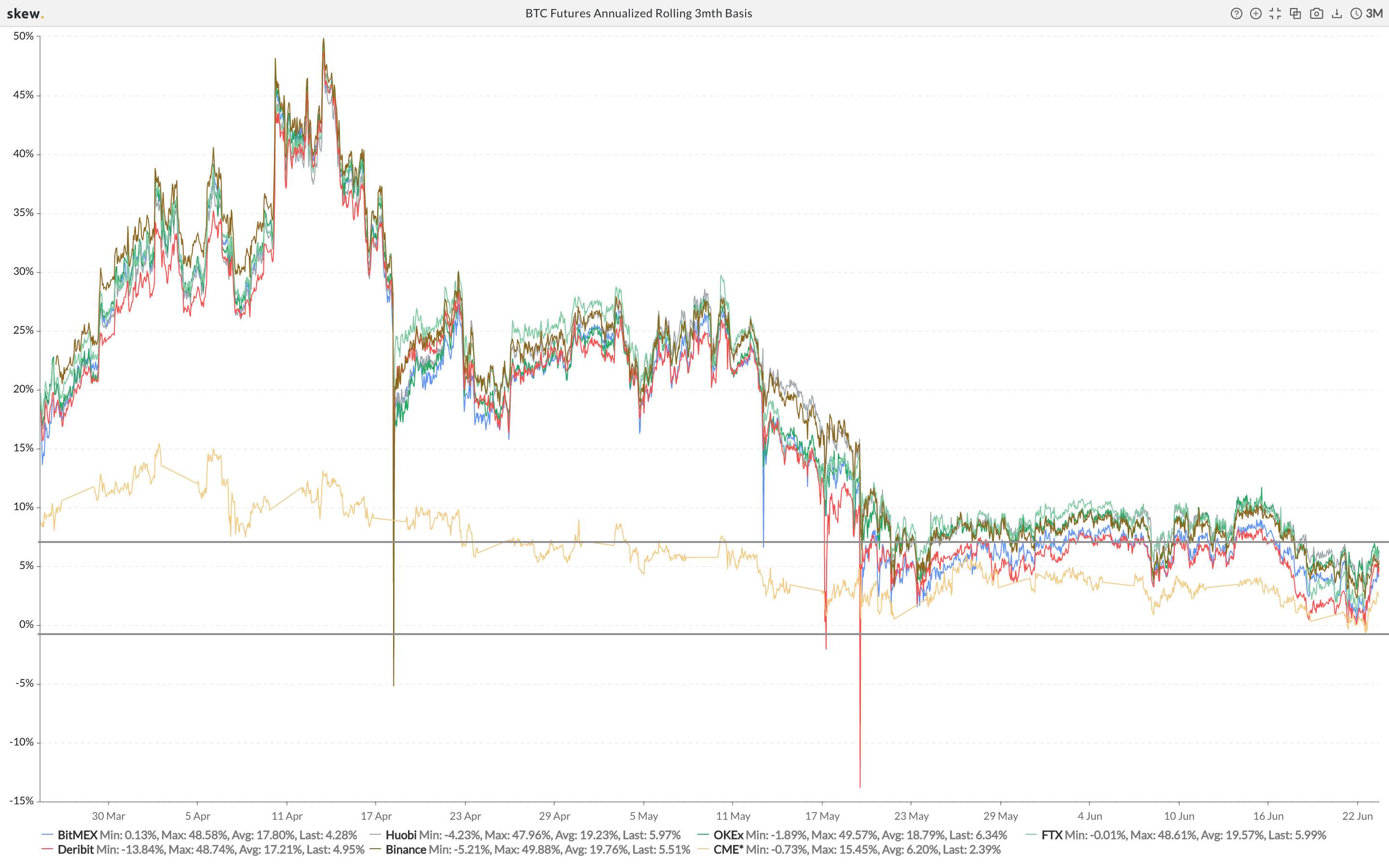Open the clock time range selector
The image size is (1389, 868).
1356,14
